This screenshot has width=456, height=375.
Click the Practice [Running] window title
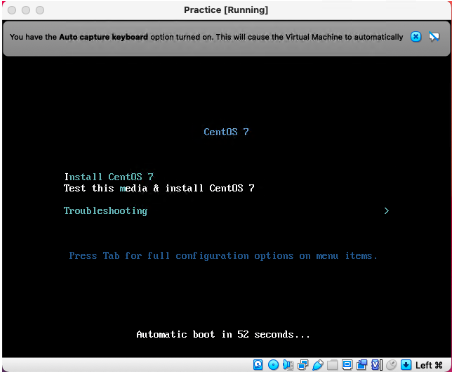(226, 10)
